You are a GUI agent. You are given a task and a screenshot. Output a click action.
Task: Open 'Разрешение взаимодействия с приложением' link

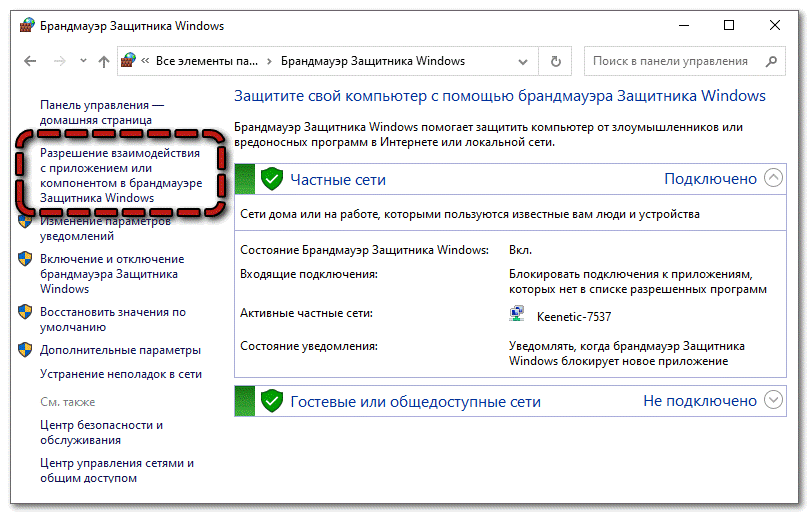[121, 176]
